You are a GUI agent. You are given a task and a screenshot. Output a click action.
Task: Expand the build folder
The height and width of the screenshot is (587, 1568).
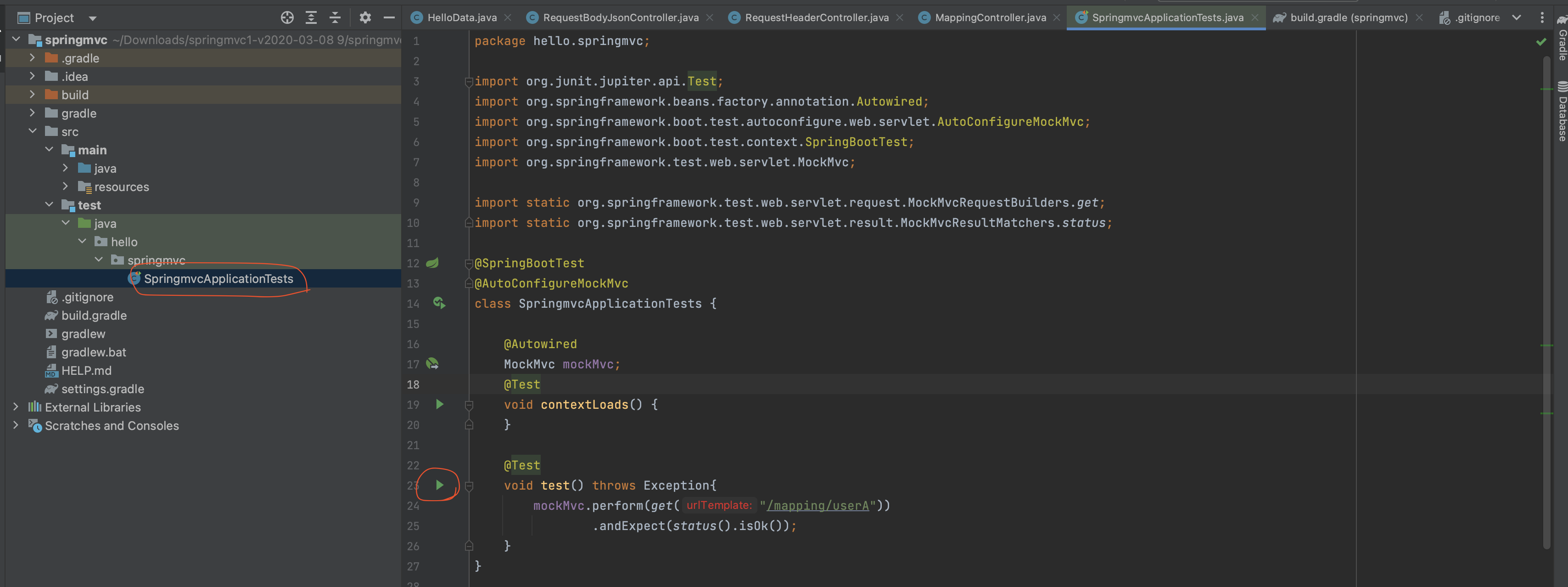[33, 94]
